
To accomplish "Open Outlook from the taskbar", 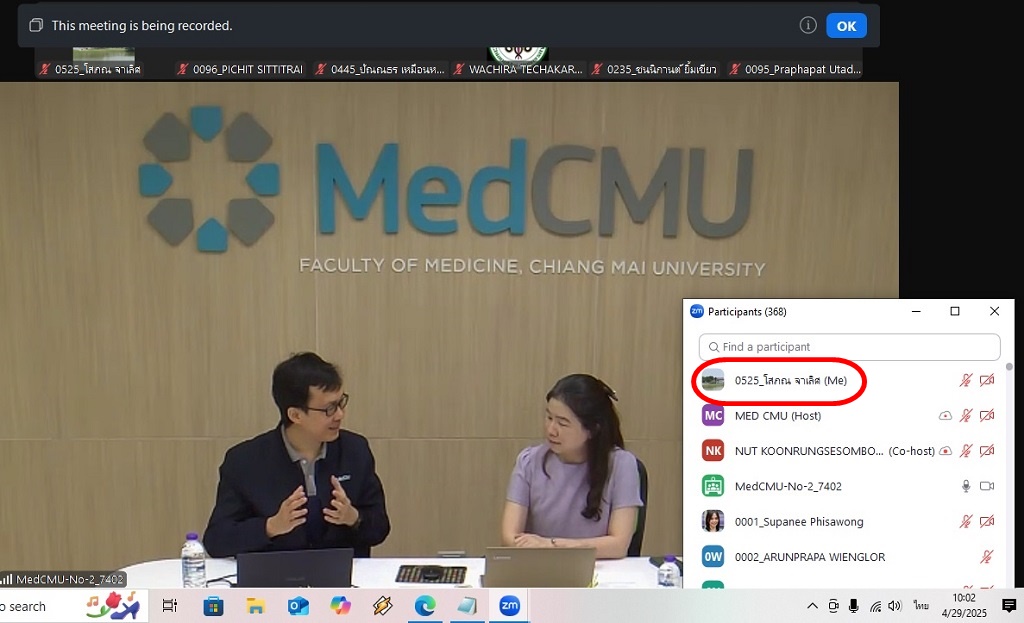I will tap(298, 606).
